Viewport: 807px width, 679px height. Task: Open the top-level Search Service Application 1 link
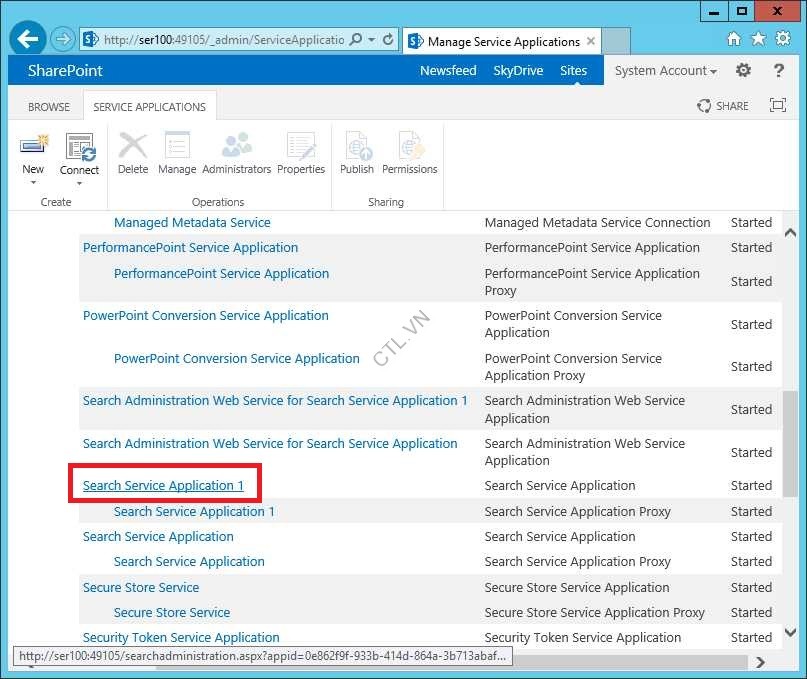pos(163,485)
